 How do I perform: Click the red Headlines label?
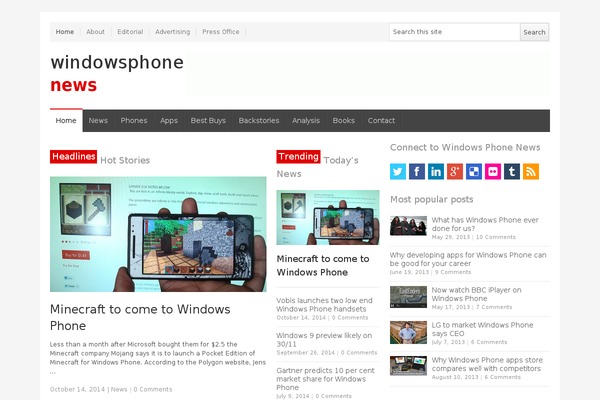pyautogui.click(x=73, y=157)
